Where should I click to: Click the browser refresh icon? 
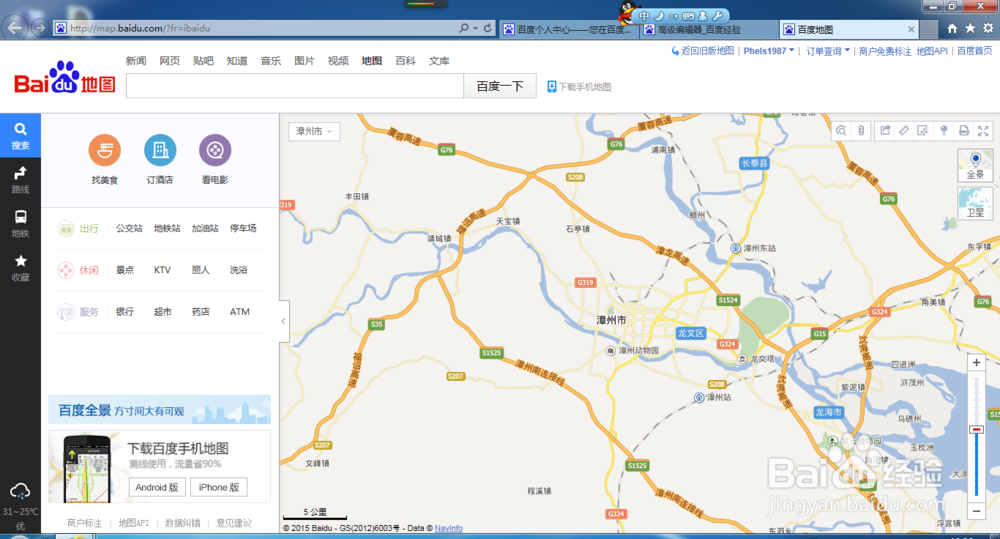pyautogui.click(x=488, y=28)
